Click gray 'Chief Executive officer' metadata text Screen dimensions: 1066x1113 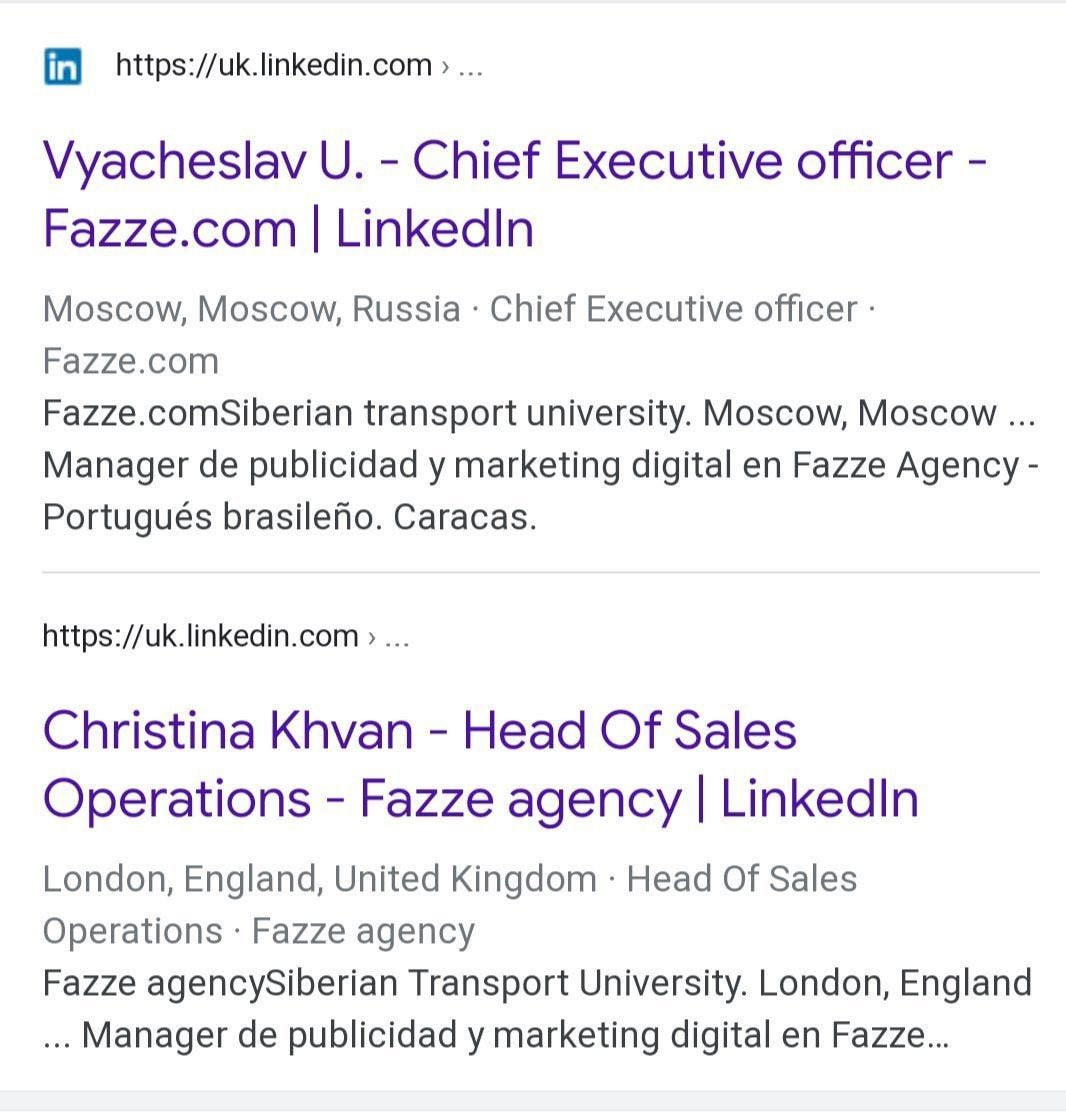tap(673, 309)
